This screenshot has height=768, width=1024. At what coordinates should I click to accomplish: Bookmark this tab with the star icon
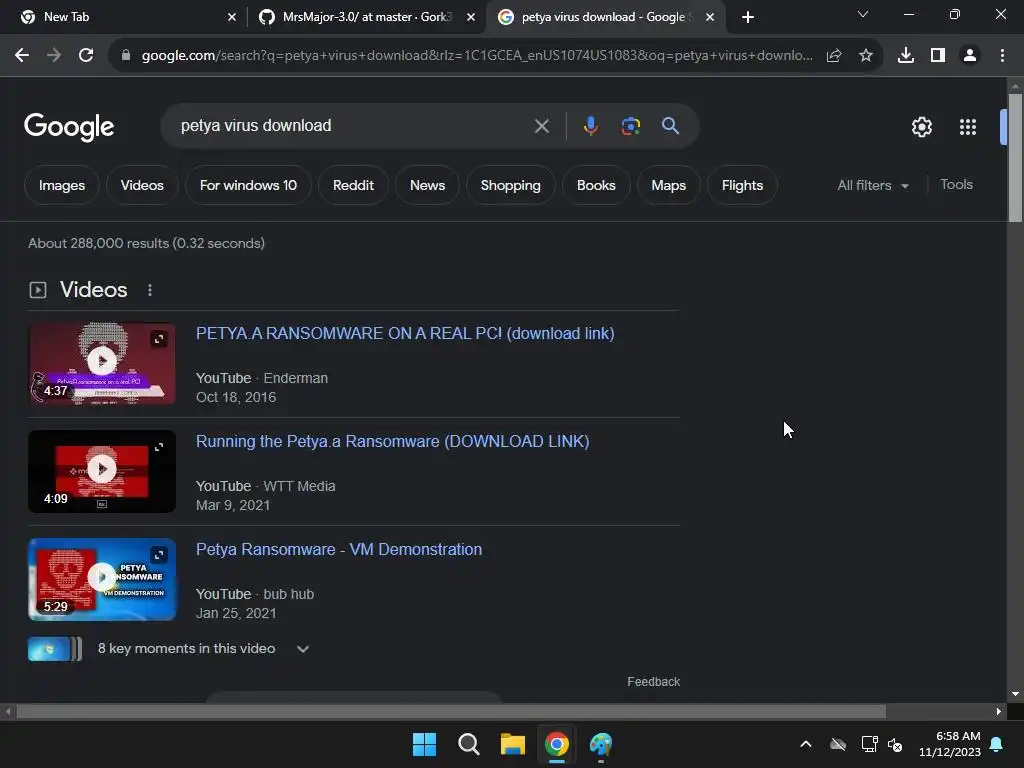click(x=866, y=56)
